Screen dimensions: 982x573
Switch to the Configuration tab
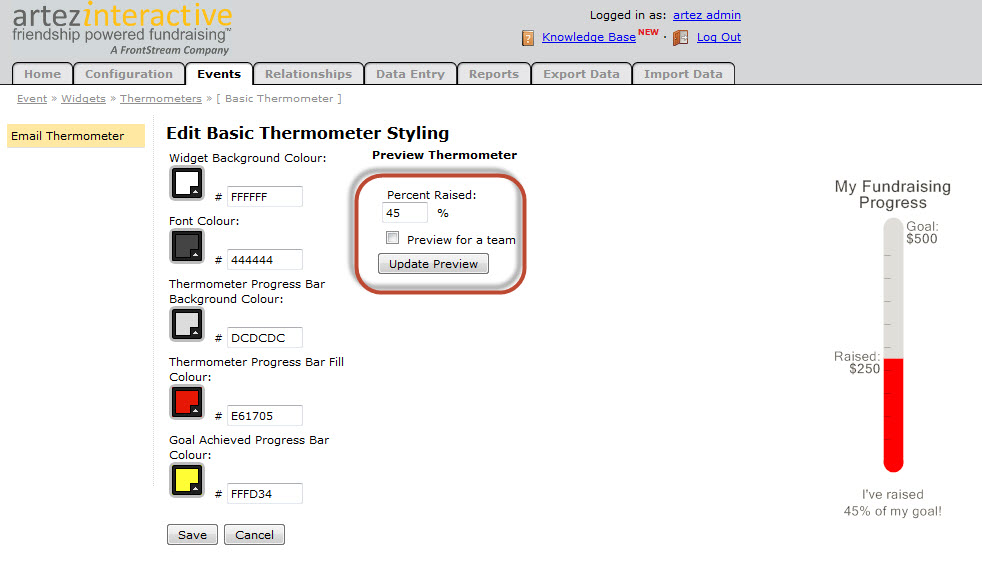[x=129, y=74]
